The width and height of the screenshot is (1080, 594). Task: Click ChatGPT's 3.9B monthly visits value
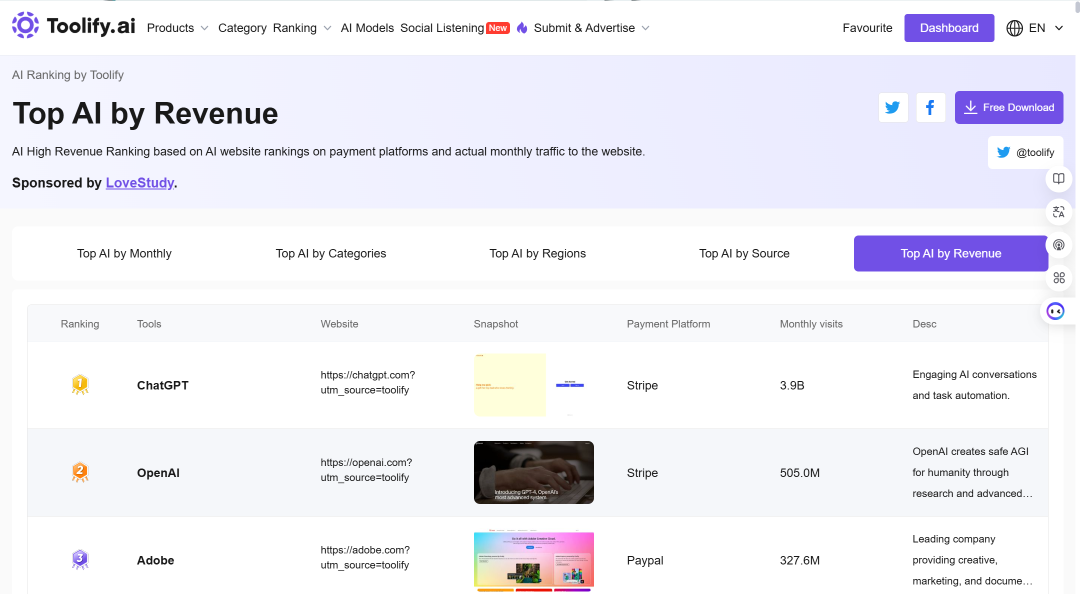coord(792,385)
